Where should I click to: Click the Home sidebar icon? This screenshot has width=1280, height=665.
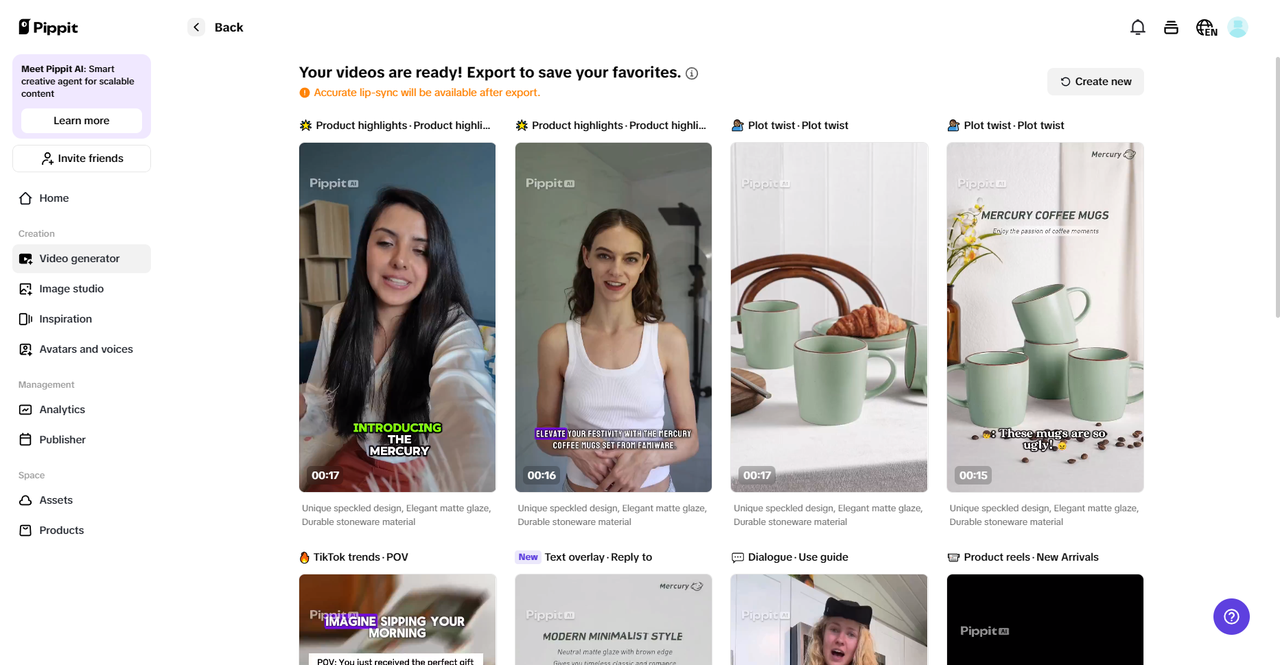pyautogui.click(x=26, y=198)
